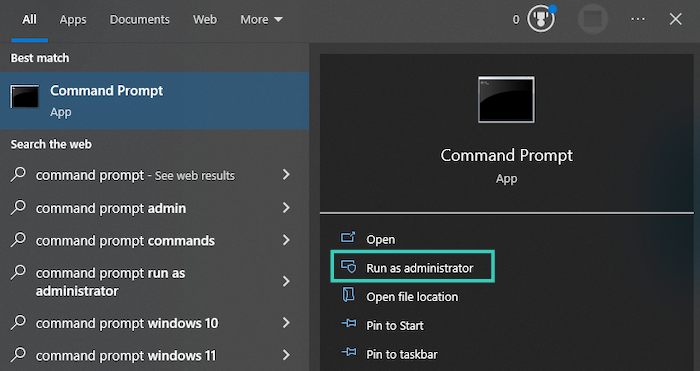The height and width of the screenshot is (371, 700).
Task: Click Command Prompt icon in best match
Action: 25,96
